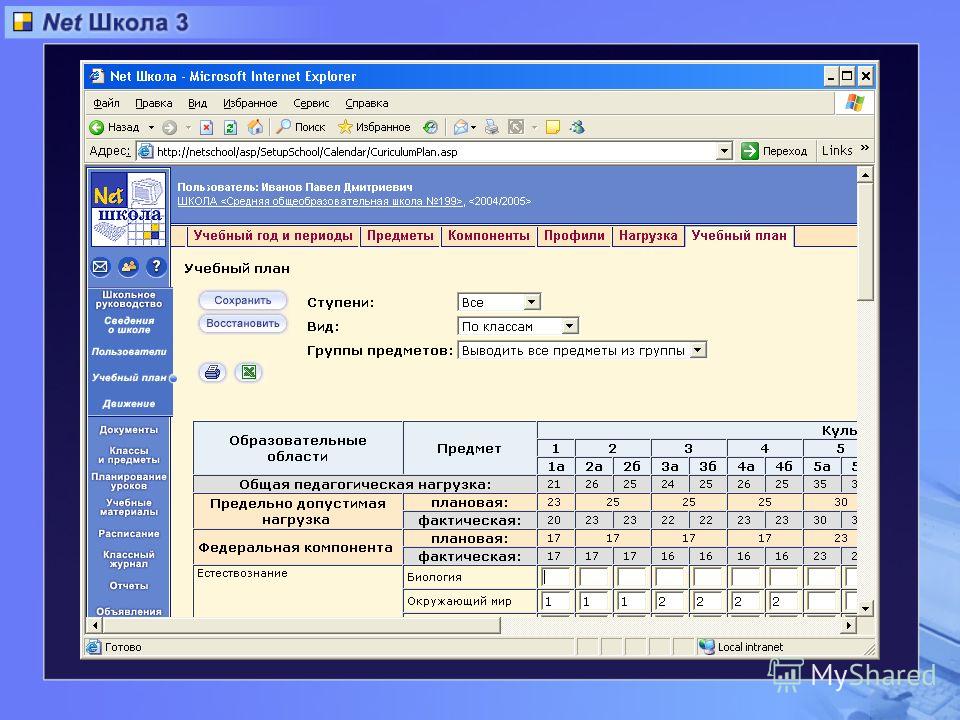Open help question mark icon

tap(156, 266)
